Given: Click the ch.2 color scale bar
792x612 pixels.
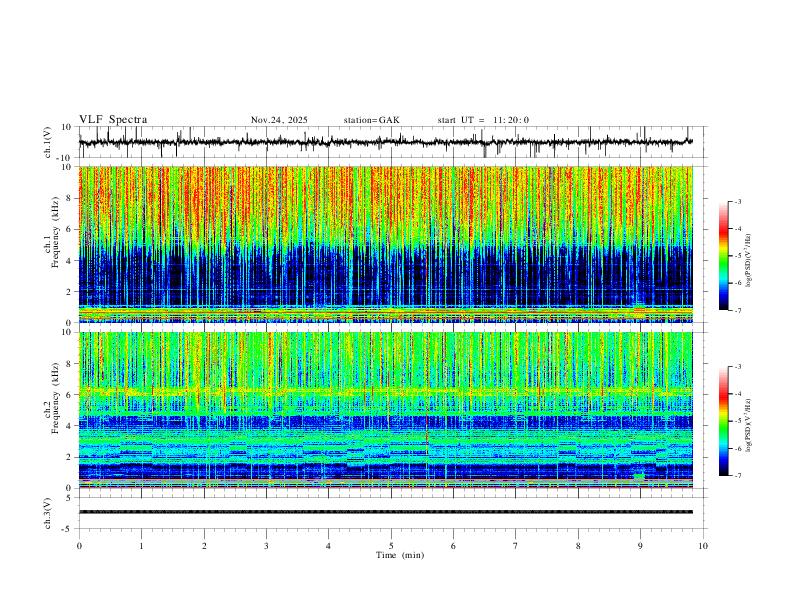Looking at the screenshot, I should [x=723, y=421].
